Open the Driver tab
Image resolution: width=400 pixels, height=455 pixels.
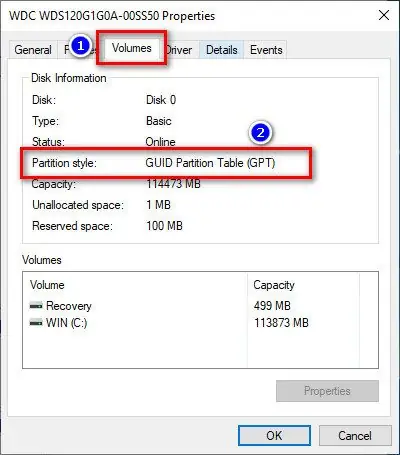[179, 50]
